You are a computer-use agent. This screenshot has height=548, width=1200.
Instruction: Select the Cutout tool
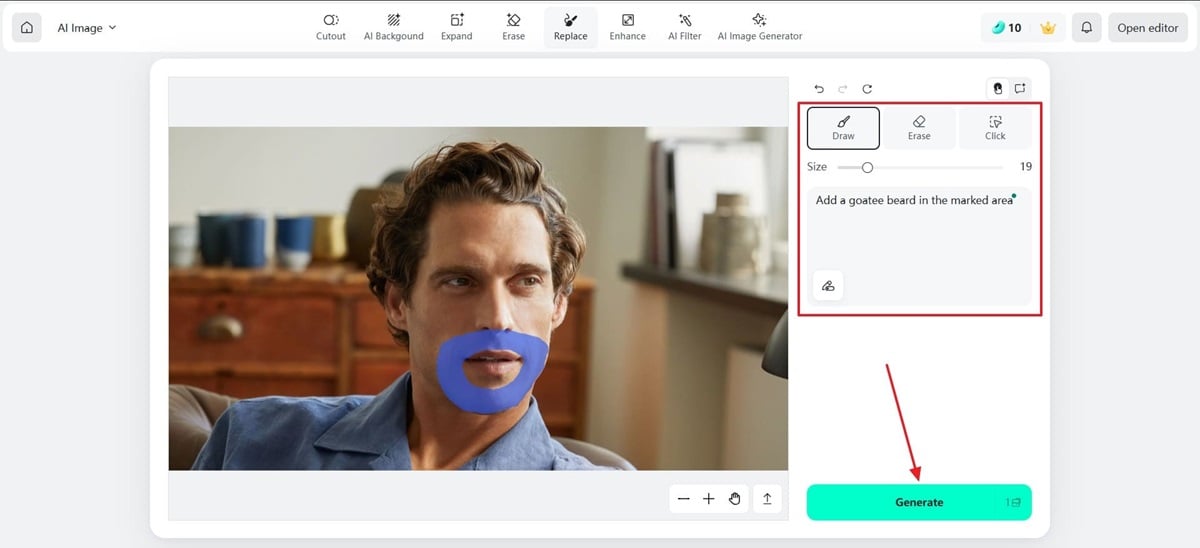pyautogui.click(x=331, y=28)
